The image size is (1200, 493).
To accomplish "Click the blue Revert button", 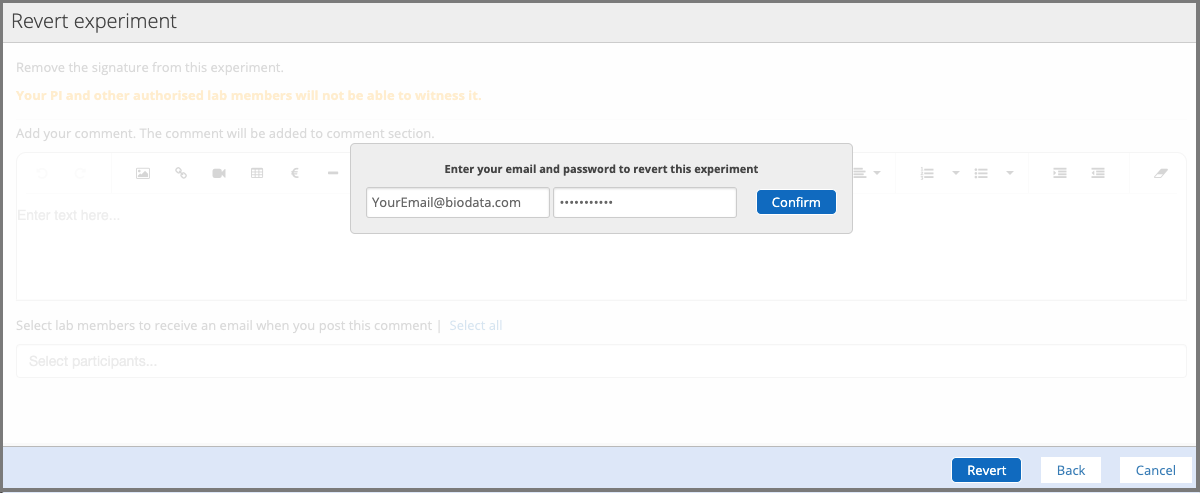I will click(986, 470).
